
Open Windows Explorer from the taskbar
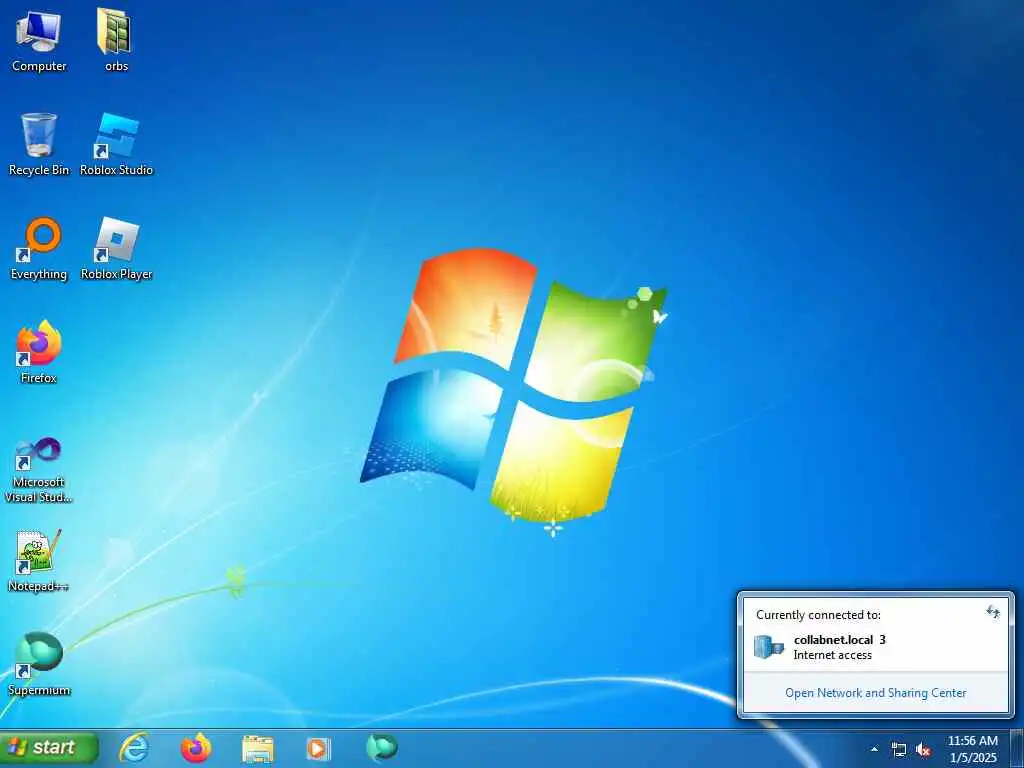click(x=257, y=748)
